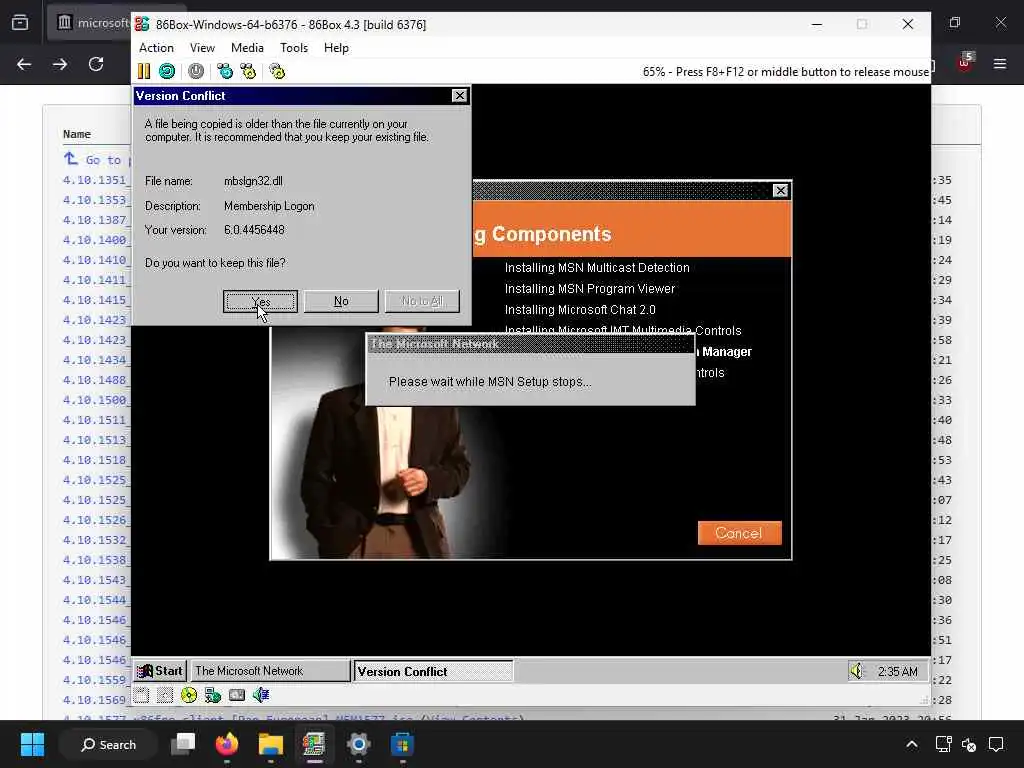Open Microsoft Store from the taskbar
This screenshot has height=768, width=1024.
tap(402, 744)
